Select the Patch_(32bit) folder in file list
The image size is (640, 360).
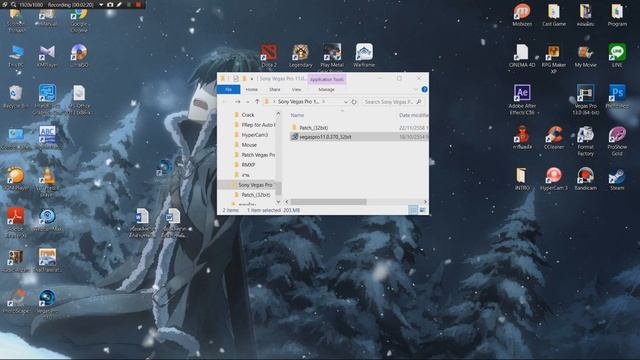tap(313, 128)
